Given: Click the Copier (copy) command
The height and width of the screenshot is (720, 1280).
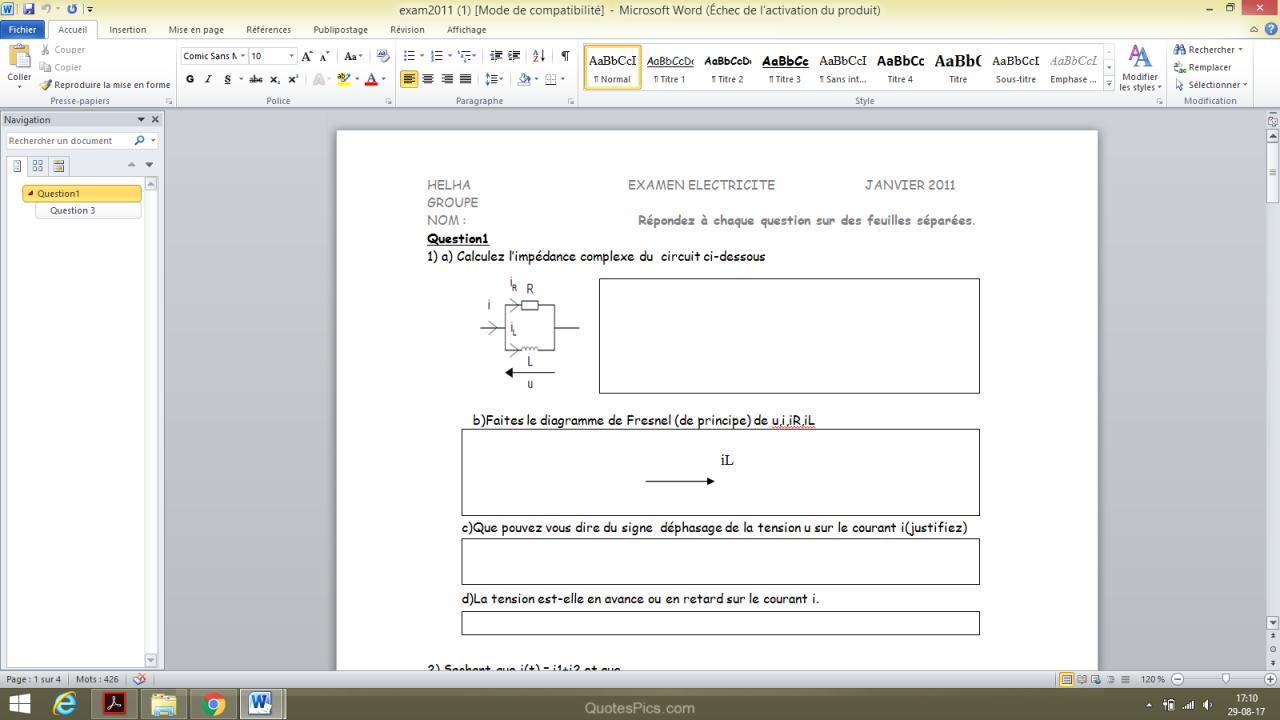Looking at the screenshot, I should pyautogui.click(x=60, y=67).
